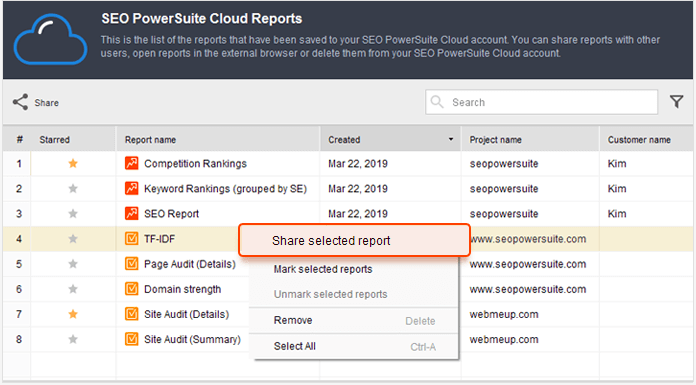Click the Keyword Rankings report icon
696x385 pixels.
(x=131, y=188)
